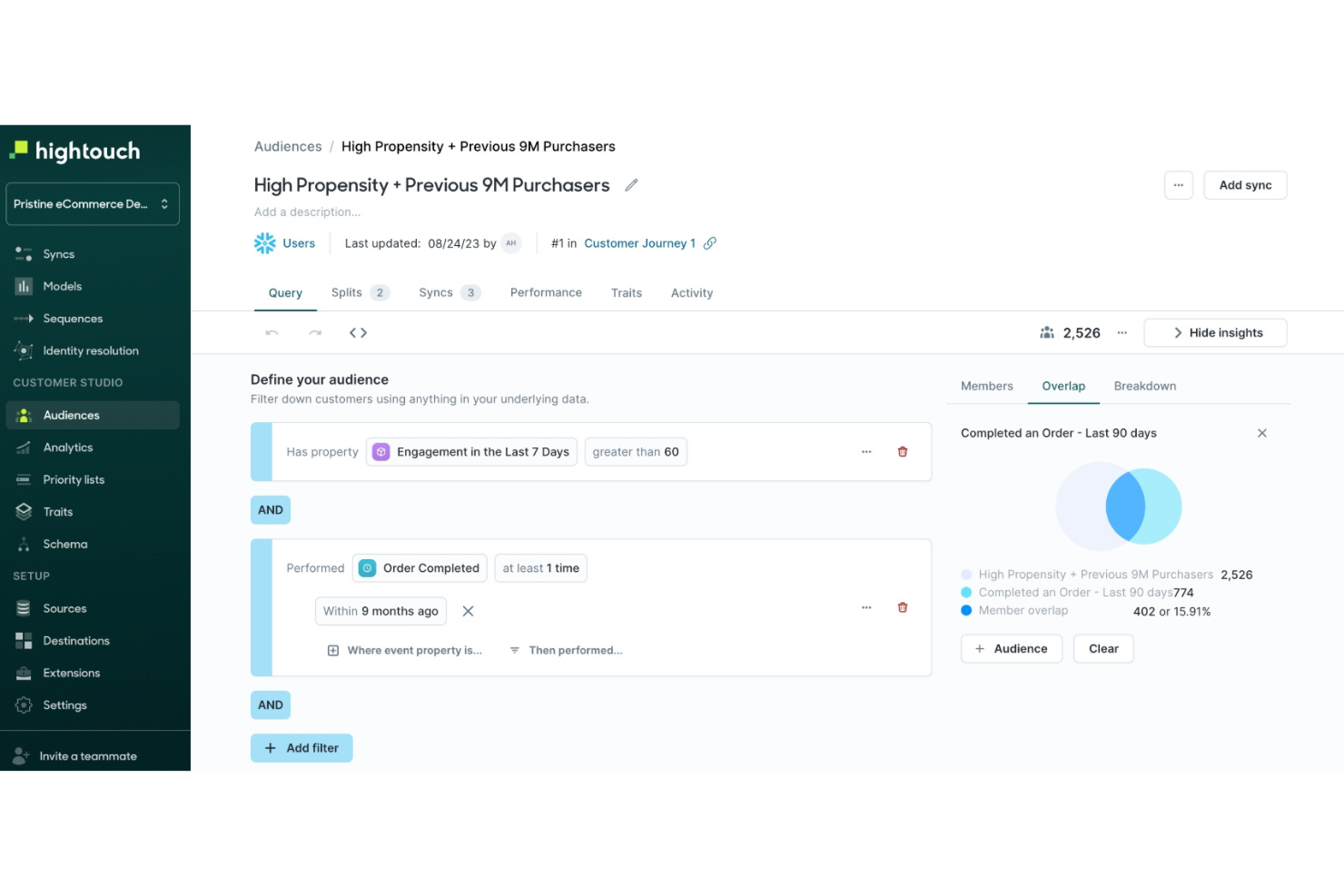Open the Customer Journey 1 link
This screenshot has height=896, width=1344.
tap(639, 243)
